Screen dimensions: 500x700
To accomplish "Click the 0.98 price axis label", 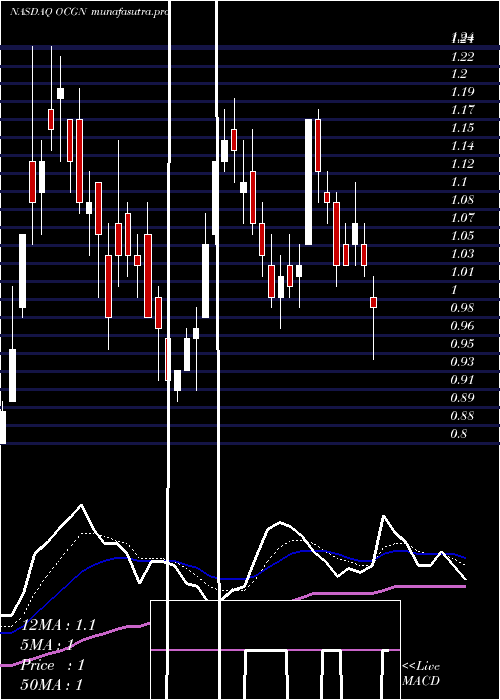I will (x=462, y=308).
